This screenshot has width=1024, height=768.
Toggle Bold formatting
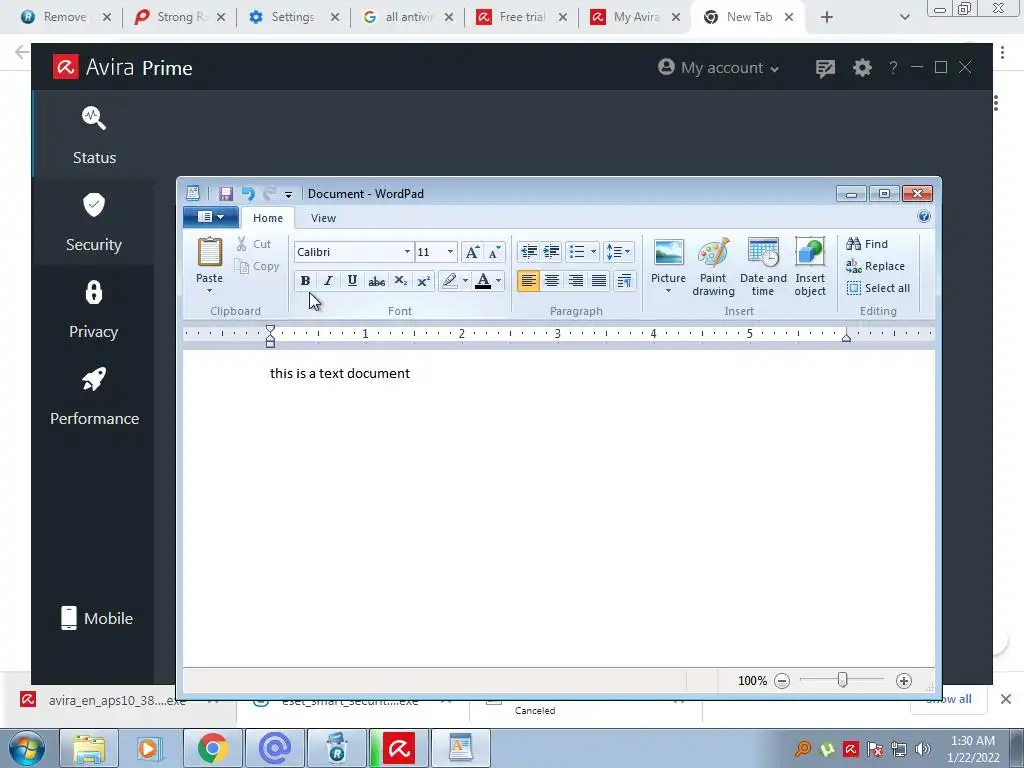tap(305, 281)
